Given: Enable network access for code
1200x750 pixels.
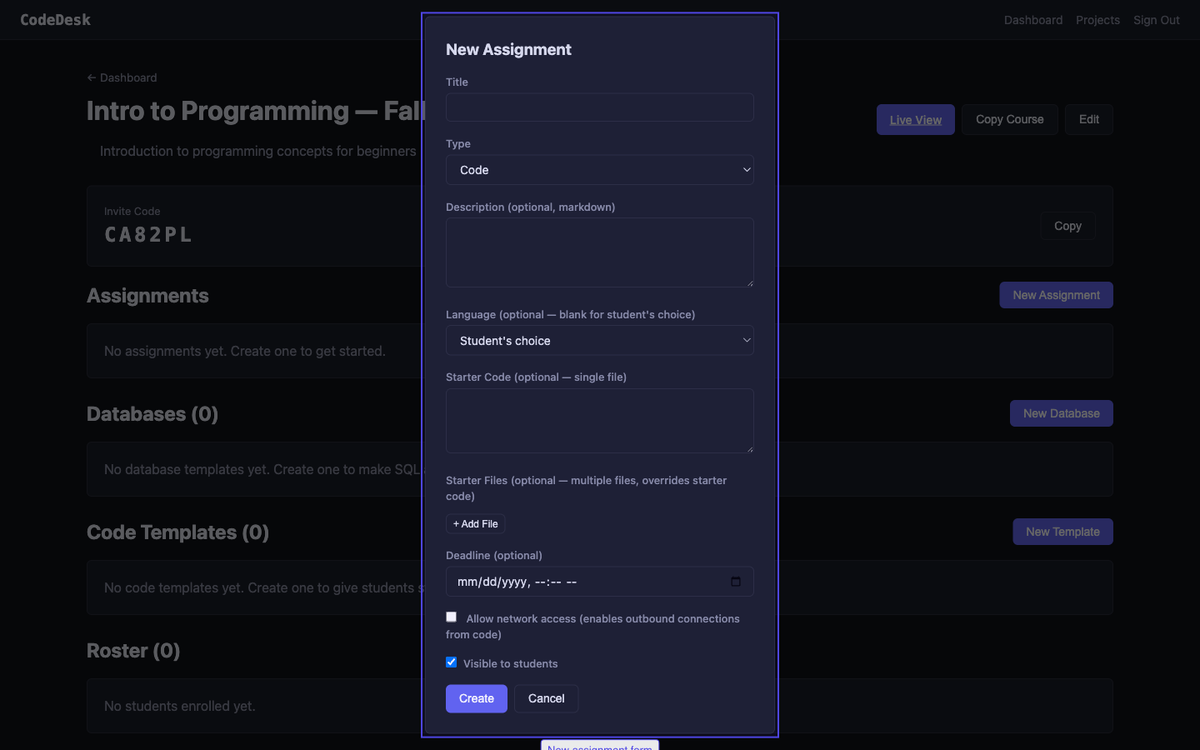Looking at the screenshot, I should 451,617.
